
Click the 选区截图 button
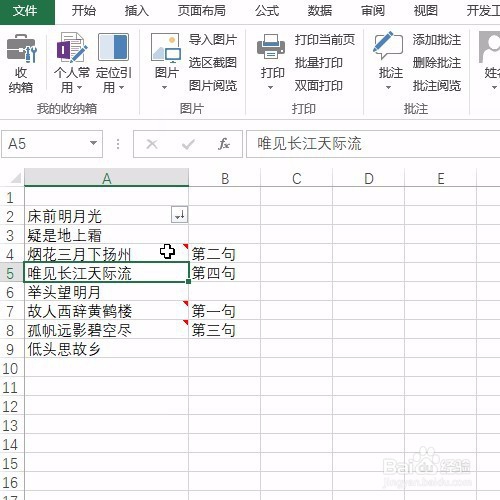213,63
